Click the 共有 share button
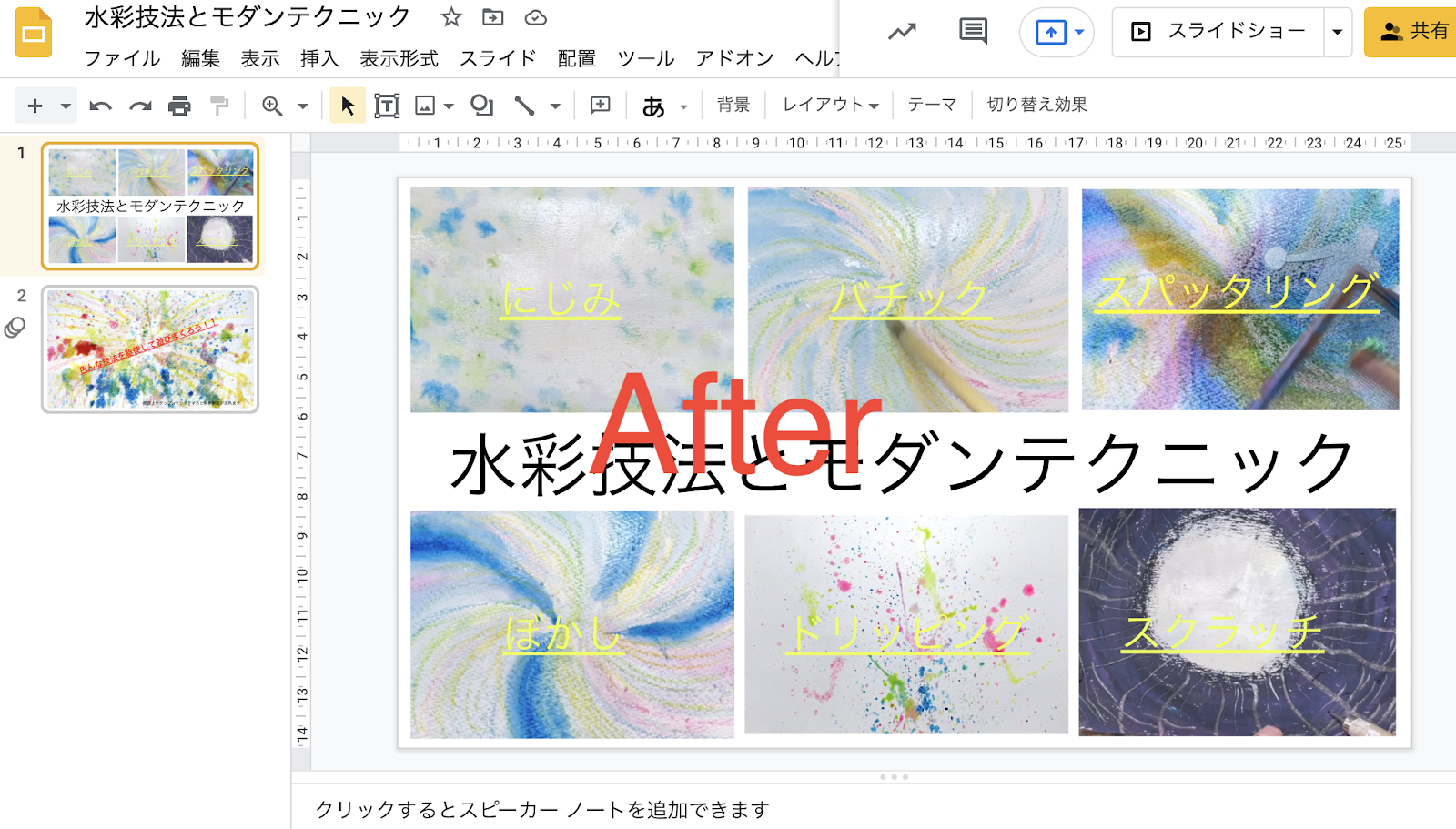The image size is (1456, 829). (1412, 32)
